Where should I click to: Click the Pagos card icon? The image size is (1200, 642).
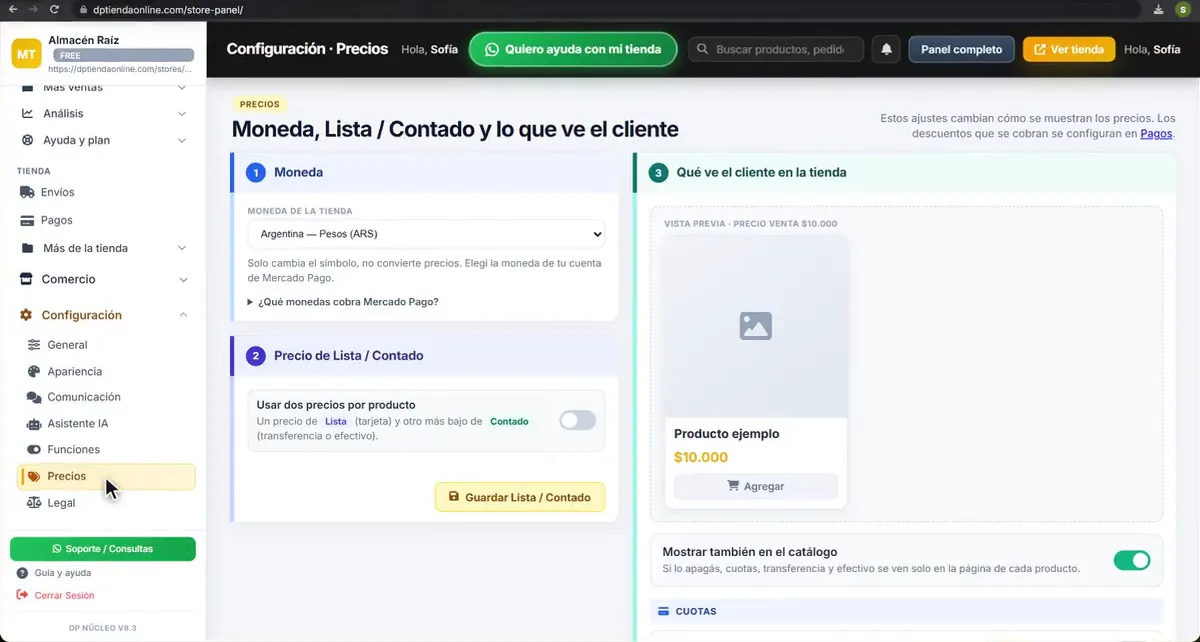click(x=27, y=220)
